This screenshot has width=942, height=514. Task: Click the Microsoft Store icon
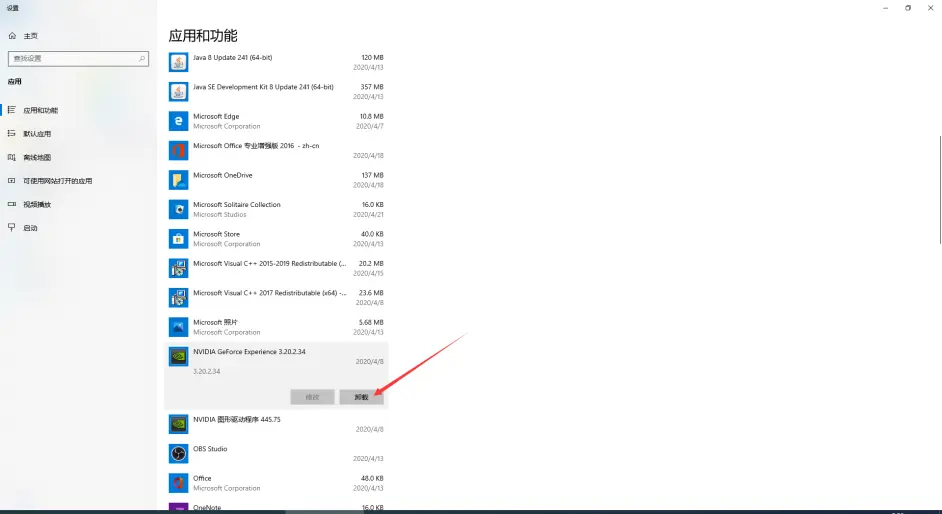click(x=178, y=239)
